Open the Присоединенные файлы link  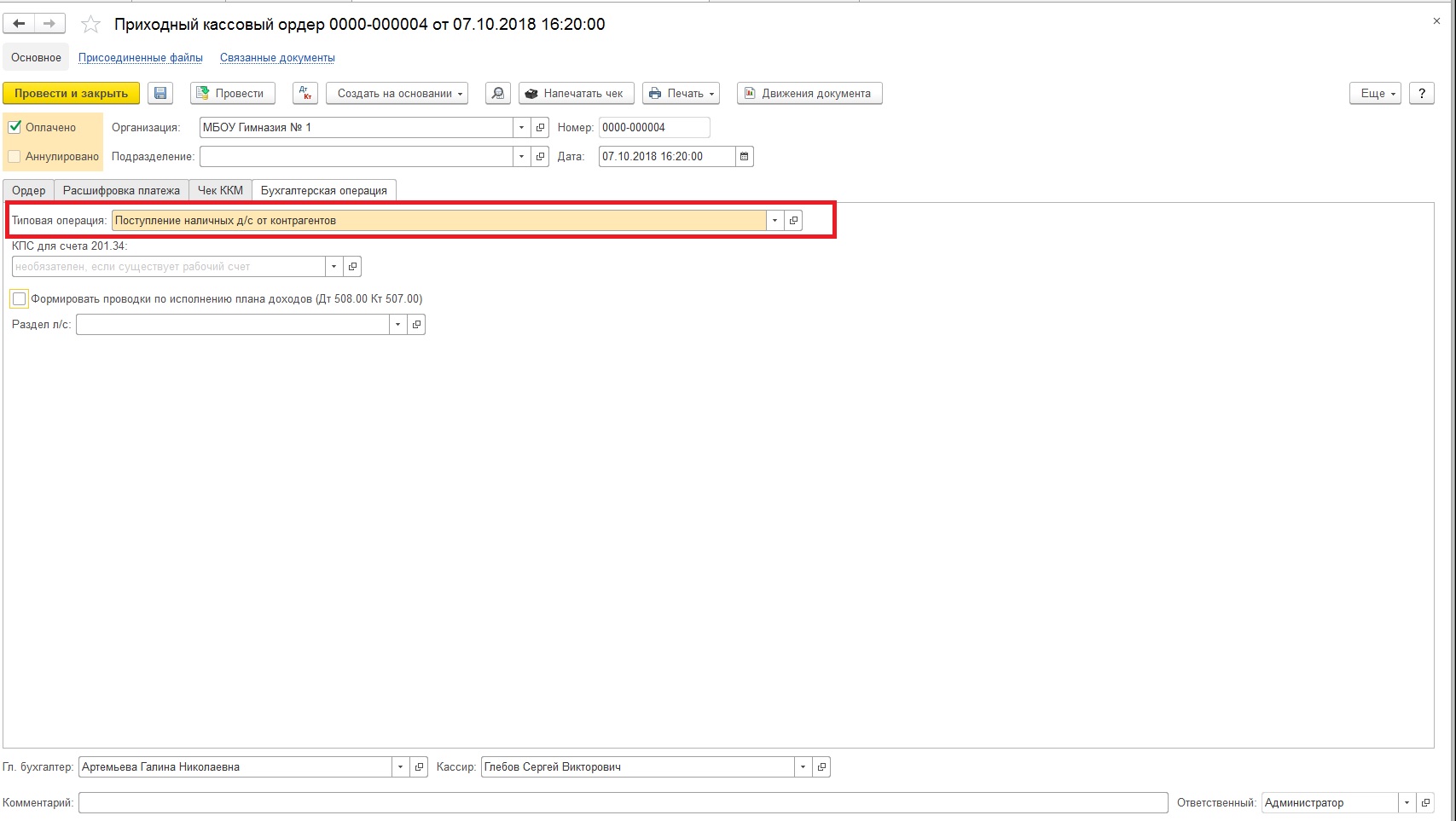pos(141,58)
